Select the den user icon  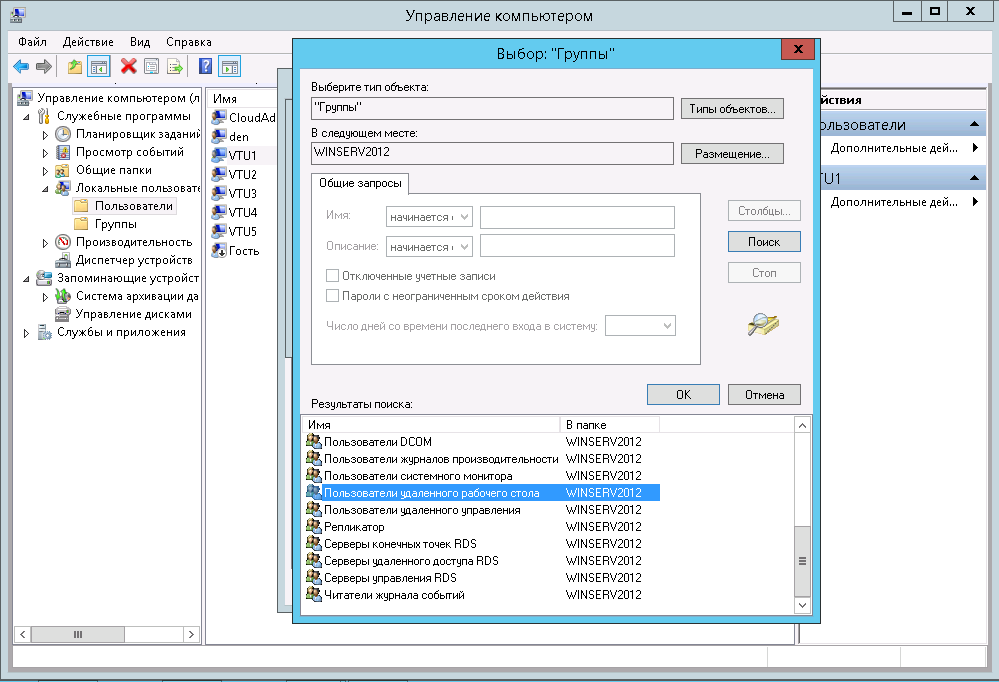[219, 136]
